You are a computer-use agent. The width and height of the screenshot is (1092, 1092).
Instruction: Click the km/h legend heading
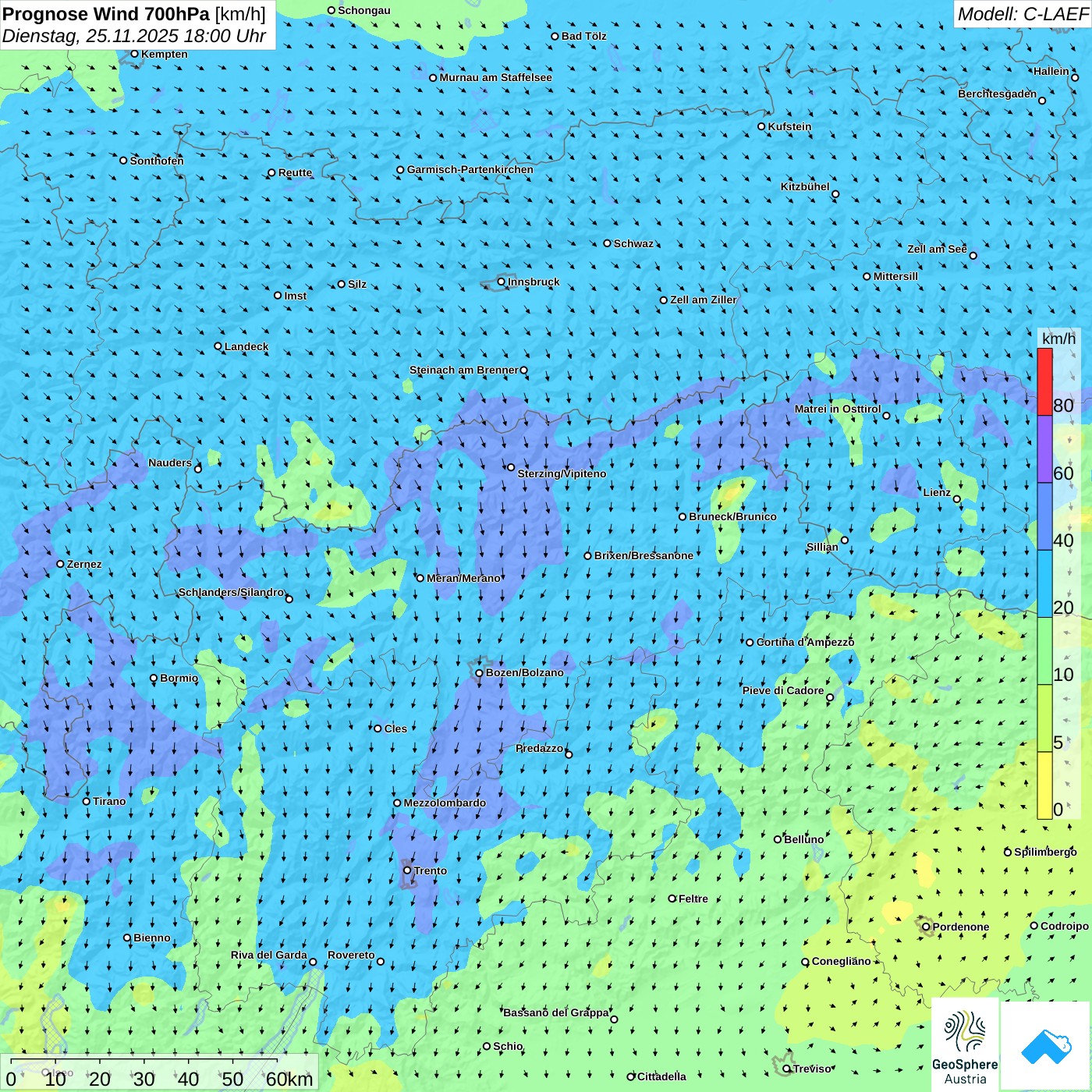pos(1058,339)
